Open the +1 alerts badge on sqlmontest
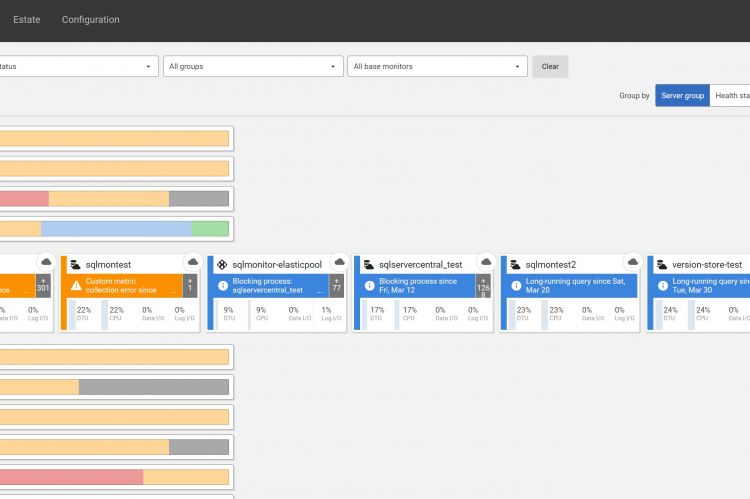Viewport: 750px width, 499px height. point(190,286)
